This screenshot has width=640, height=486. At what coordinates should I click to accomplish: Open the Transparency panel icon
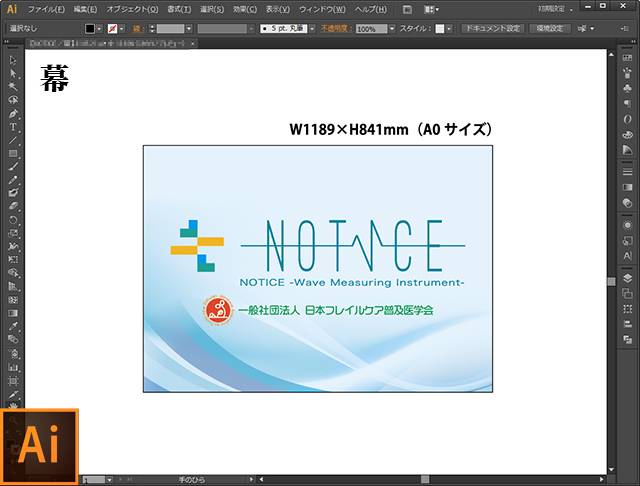pyautogui.click(x=627, y=202)
